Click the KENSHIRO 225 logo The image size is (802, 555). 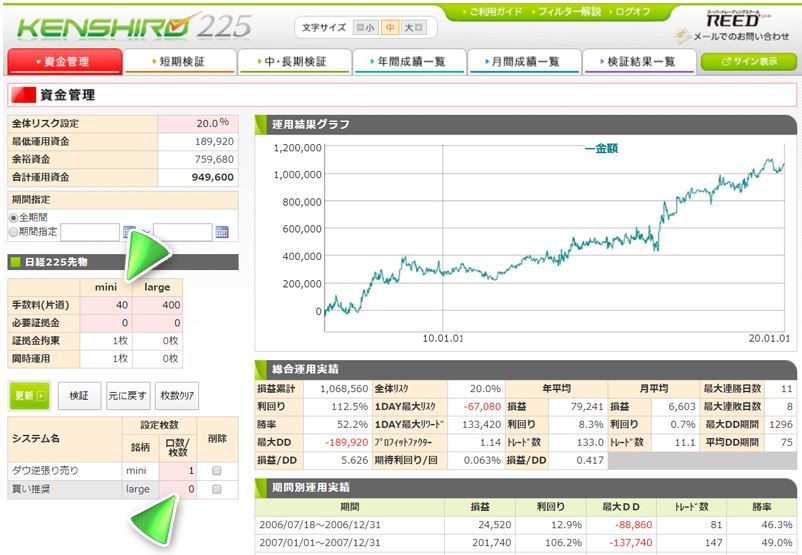click(x=134, y=27)
